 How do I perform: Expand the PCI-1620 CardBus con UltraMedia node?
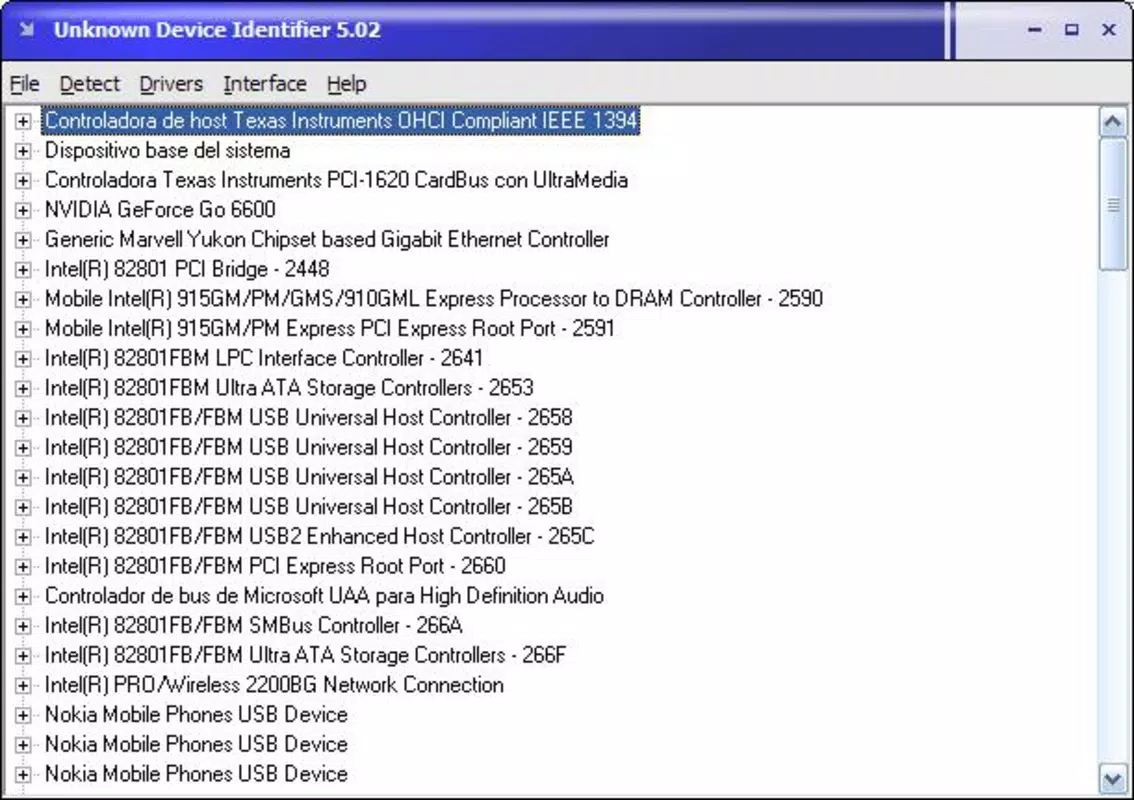coord(23,180)
